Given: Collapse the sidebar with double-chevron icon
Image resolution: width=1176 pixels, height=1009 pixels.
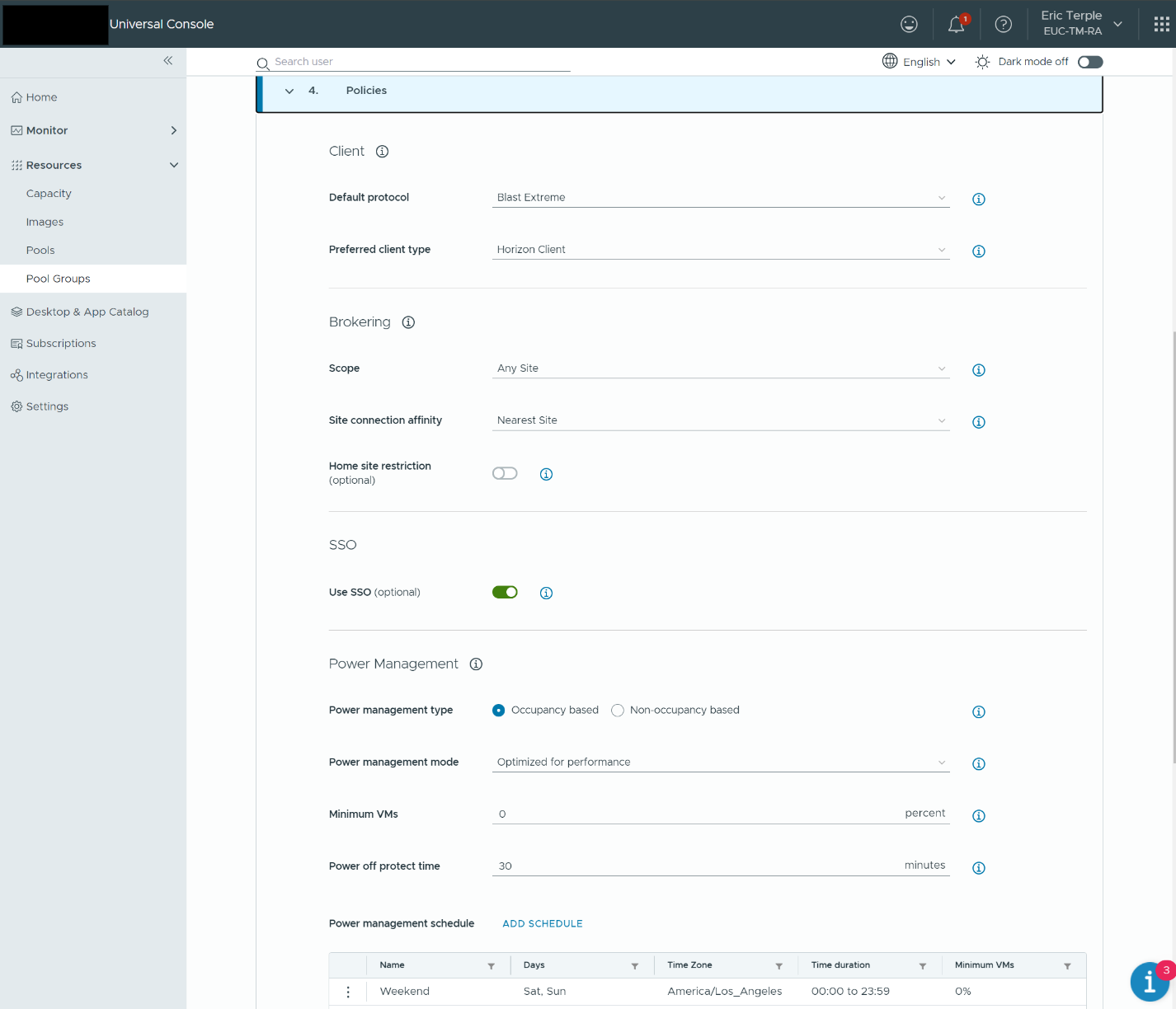Looking at the screenshot, I should [168, 61].
